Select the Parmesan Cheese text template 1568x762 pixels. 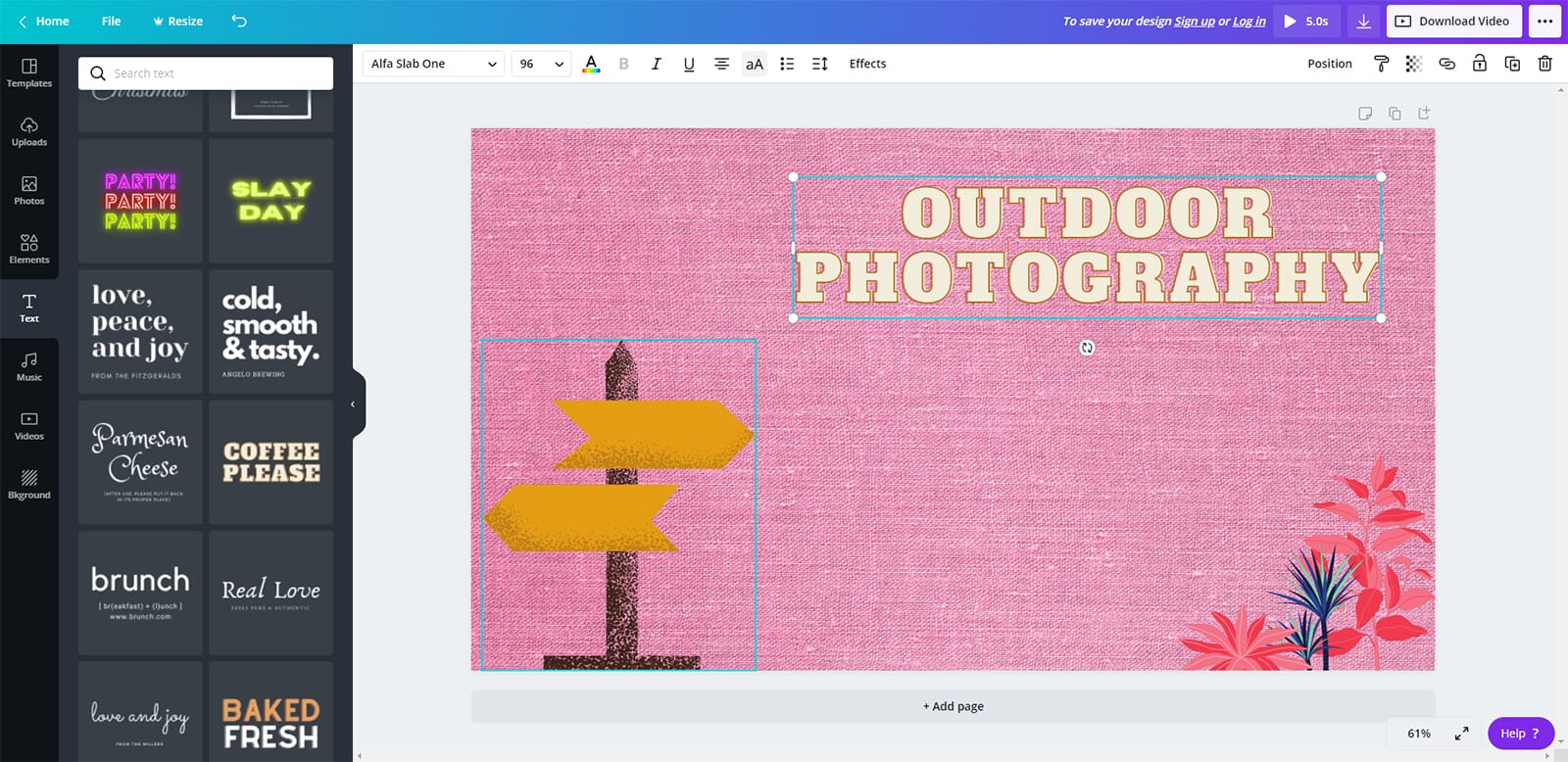(x=140, y=462)
